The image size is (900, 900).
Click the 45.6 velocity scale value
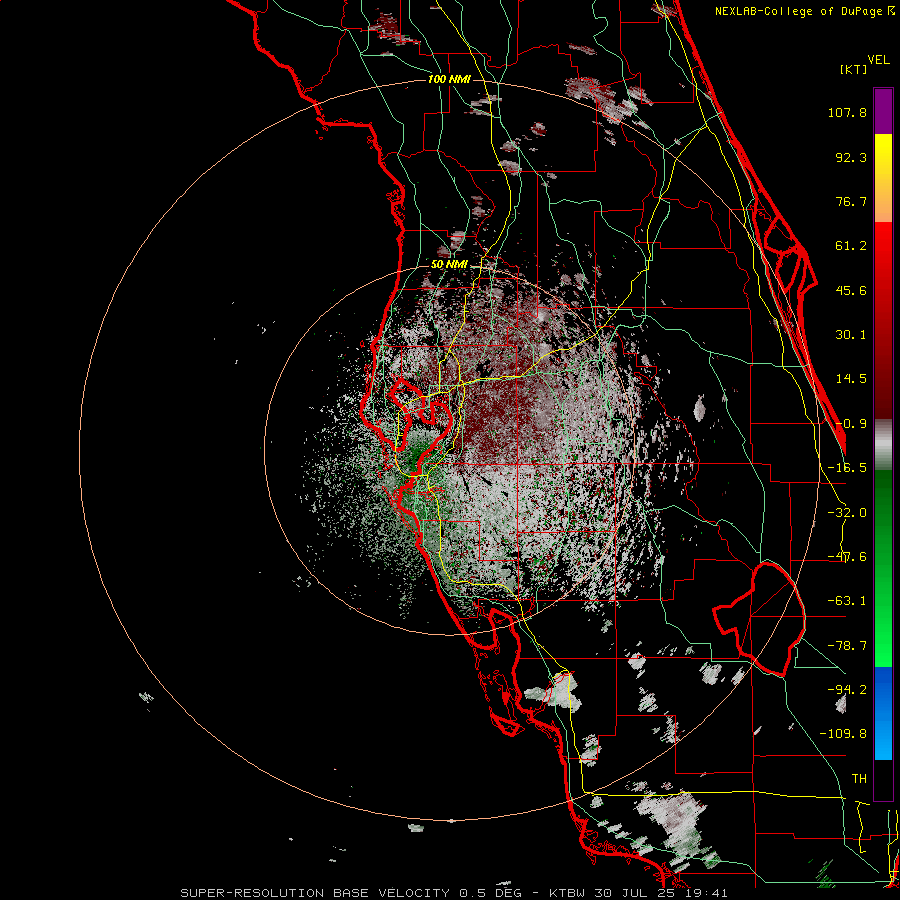point(851,290)
